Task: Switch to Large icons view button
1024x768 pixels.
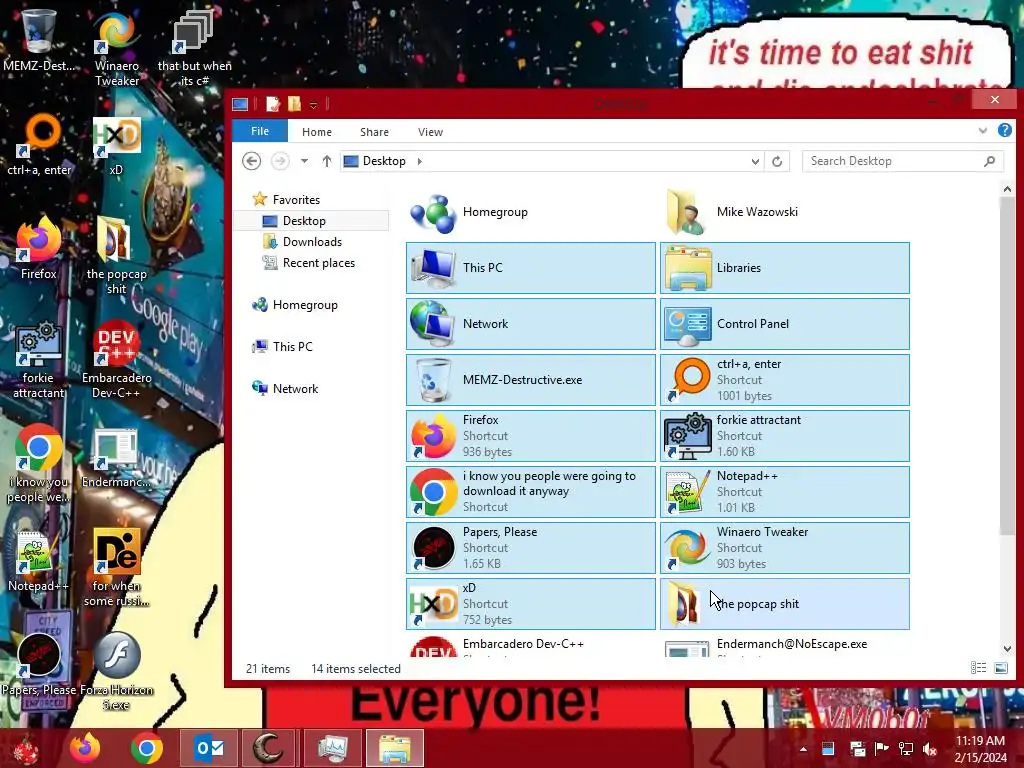Action: point(1000,667)
